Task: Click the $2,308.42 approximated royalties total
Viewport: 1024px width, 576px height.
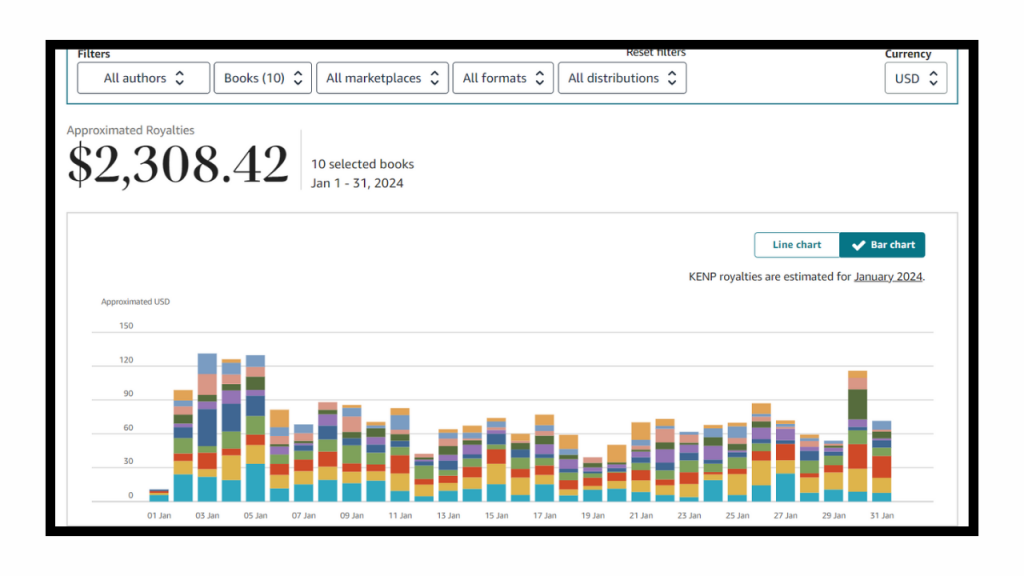Action: click(178, 165)
